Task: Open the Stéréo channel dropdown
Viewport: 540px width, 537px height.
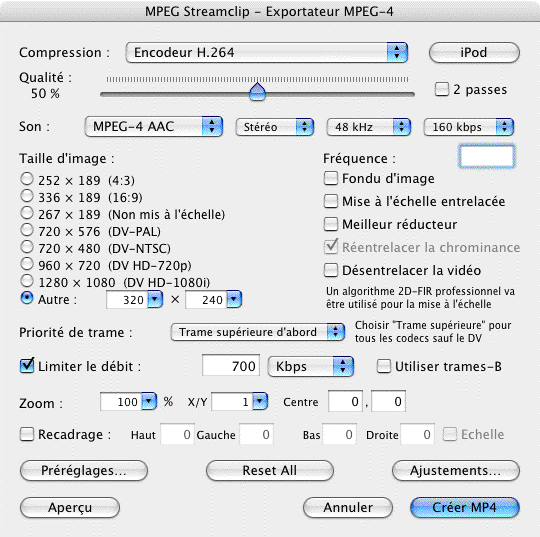Action: pyautogui.click(x=274, y=127)
